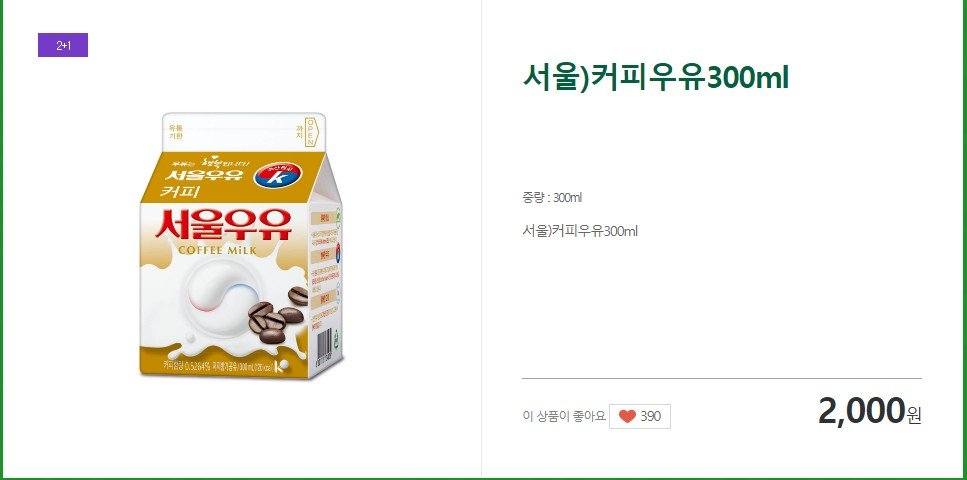
Task: Click the nutrition info panel on carton side
Action: (324, 268)
